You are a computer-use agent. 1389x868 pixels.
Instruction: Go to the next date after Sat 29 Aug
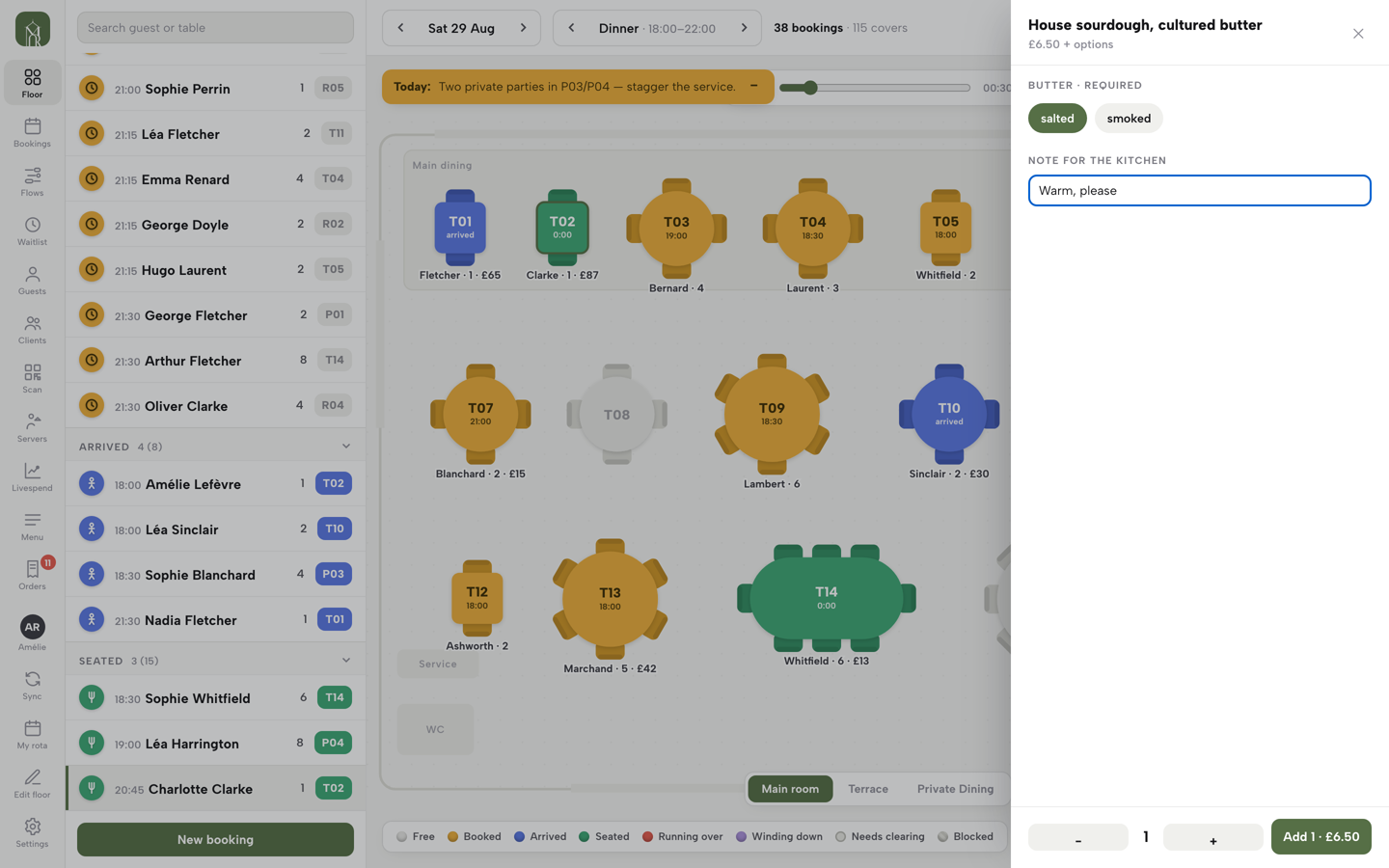click(523, 28)
